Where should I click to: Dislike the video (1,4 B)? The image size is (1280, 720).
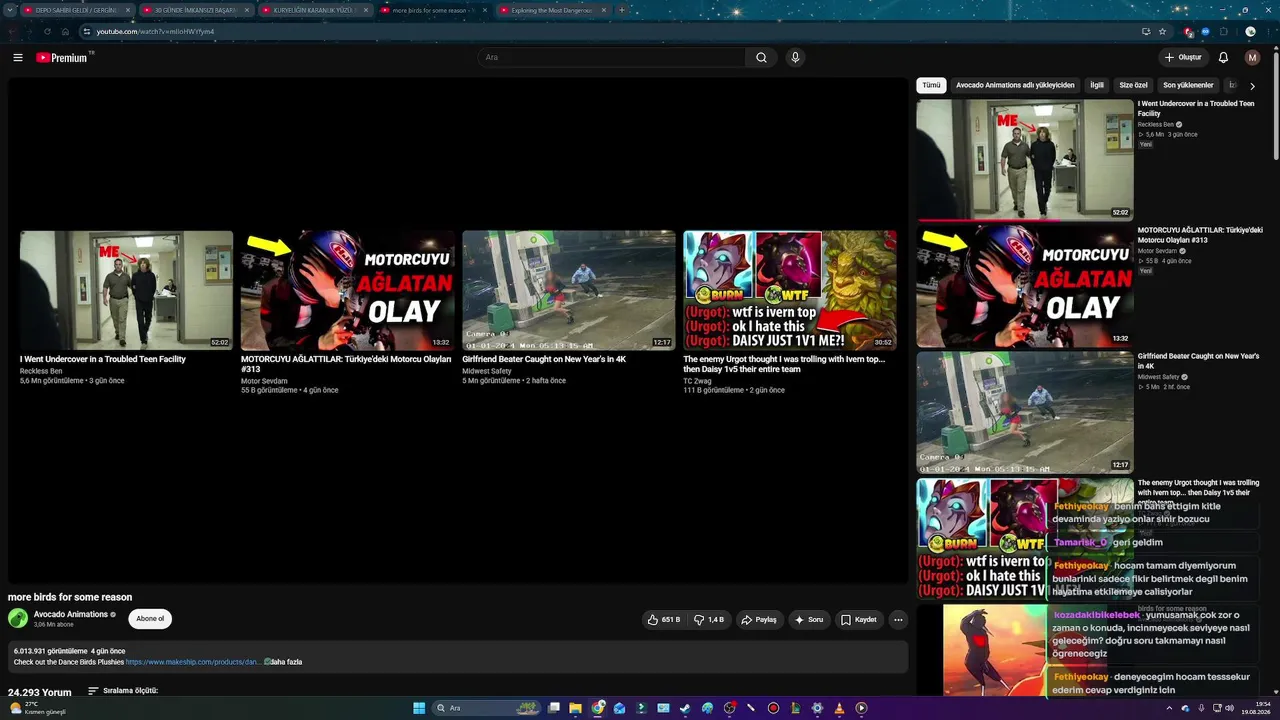(709, 620)
